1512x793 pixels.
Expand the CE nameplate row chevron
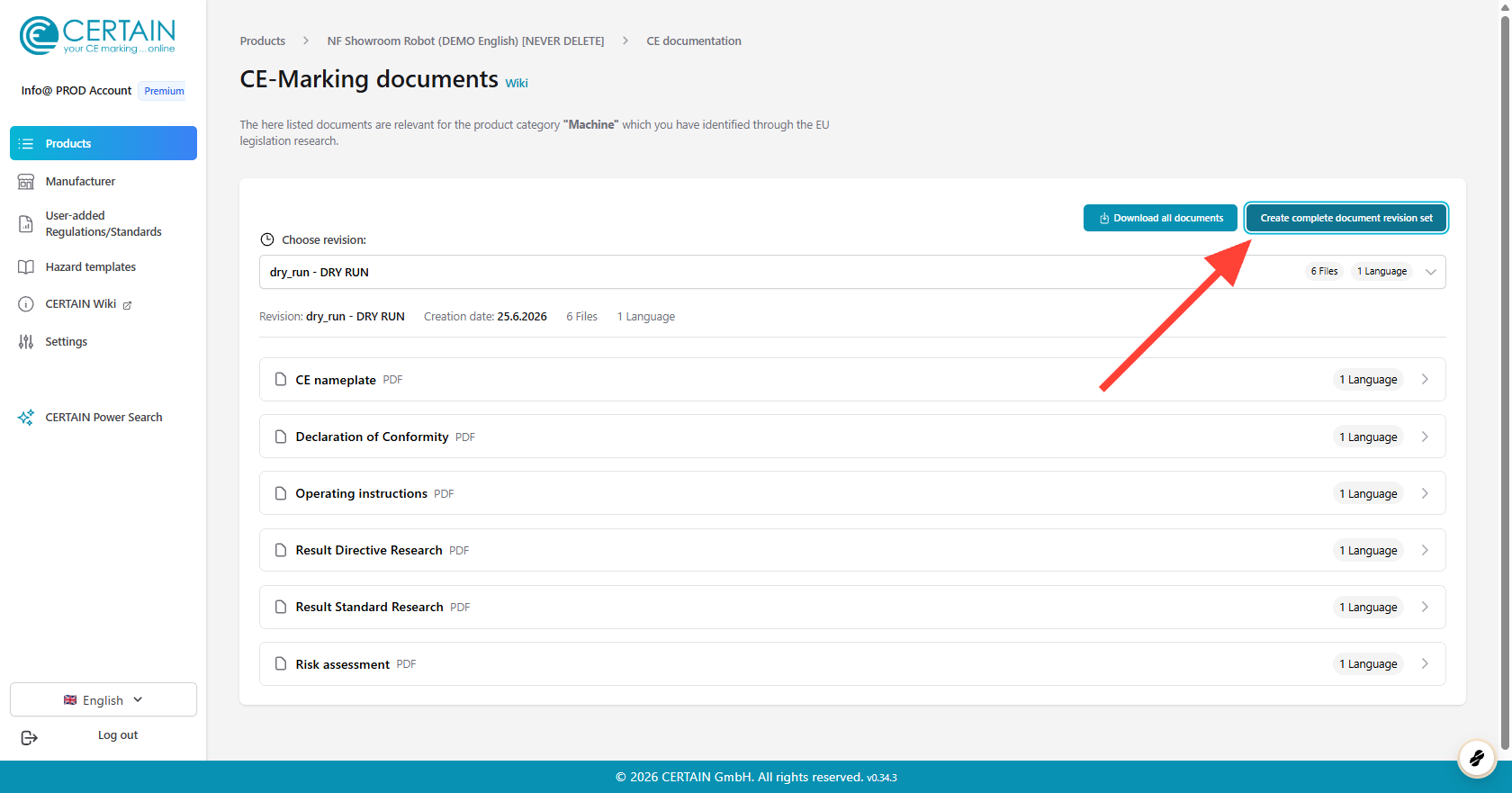[1425, 379]
